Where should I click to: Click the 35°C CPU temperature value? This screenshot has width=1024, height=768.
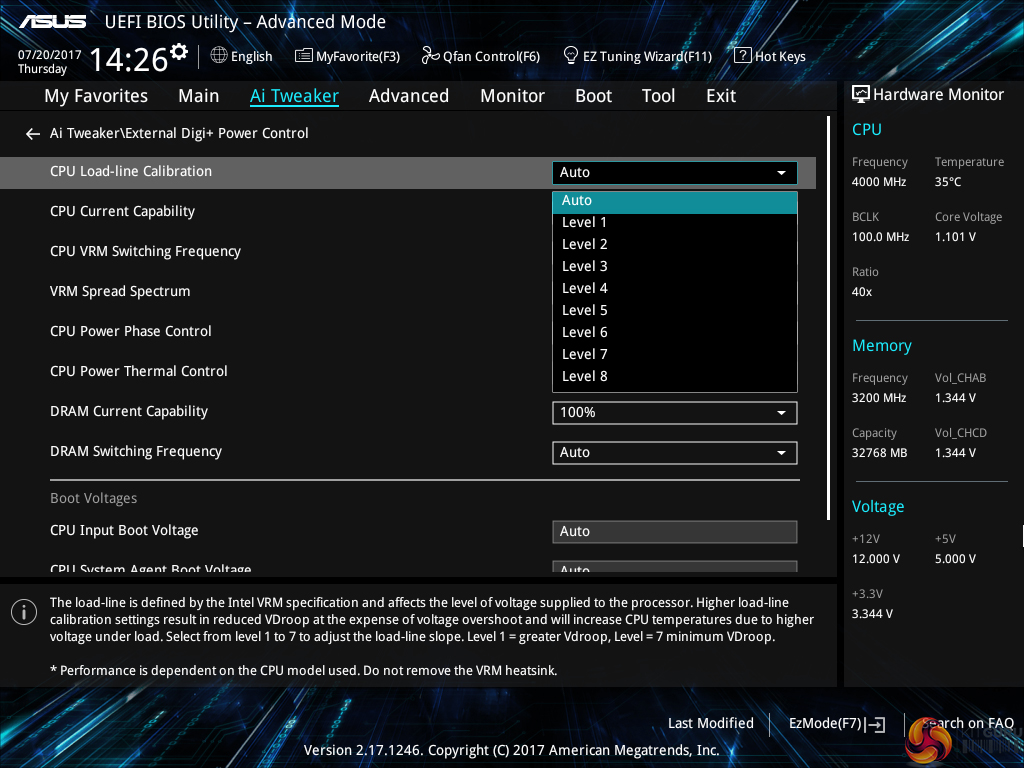pyautogui.click(x=948, y=182)
